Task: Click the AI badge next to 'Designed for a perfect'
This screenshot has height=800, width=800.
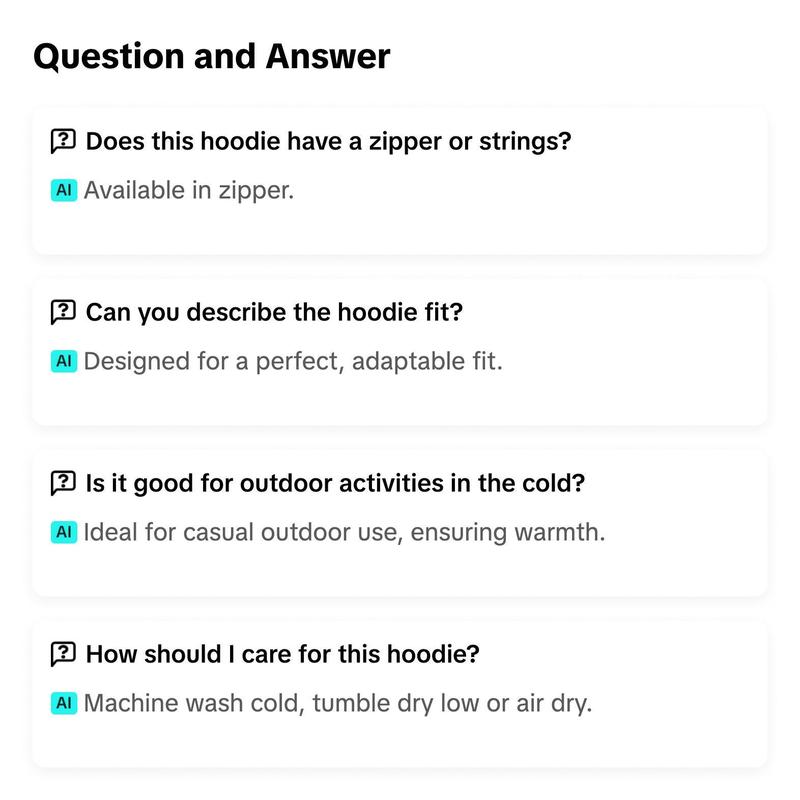Action: (64, 361)
